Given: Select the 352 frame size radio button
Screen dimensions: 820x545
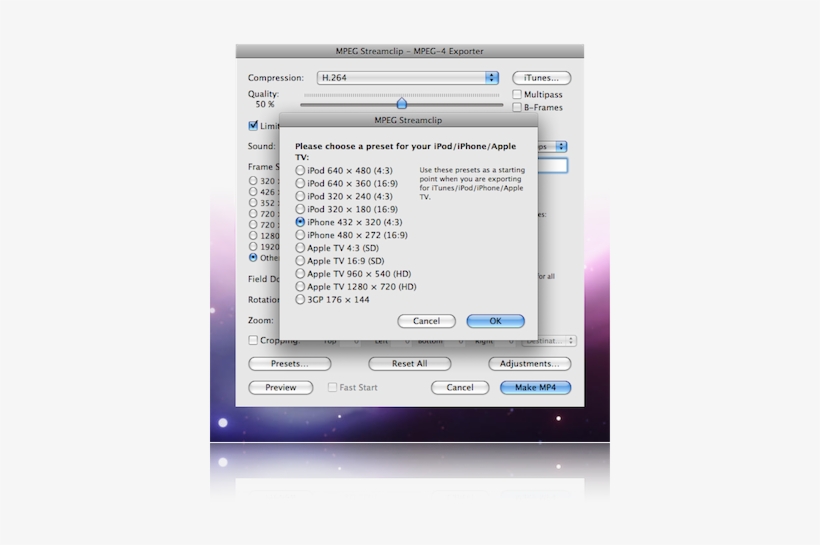Looking at the screenshot, I should pyautogui.click(x=253, y=202).
